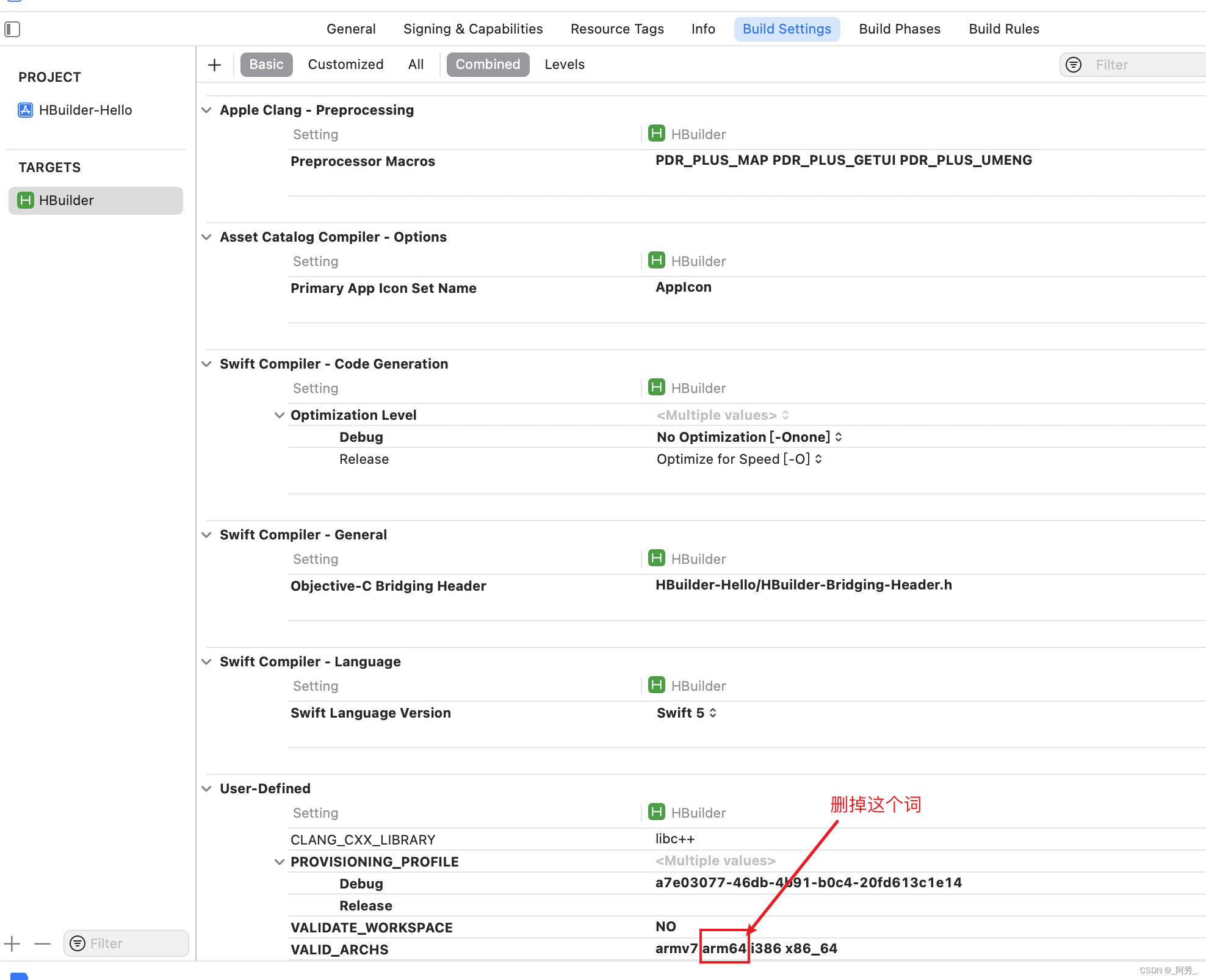Viewport: 1206px width, 980px height.
Task: Click HBuilder column icon under Asset Catalog Compiler
Action: pos(657,261)
